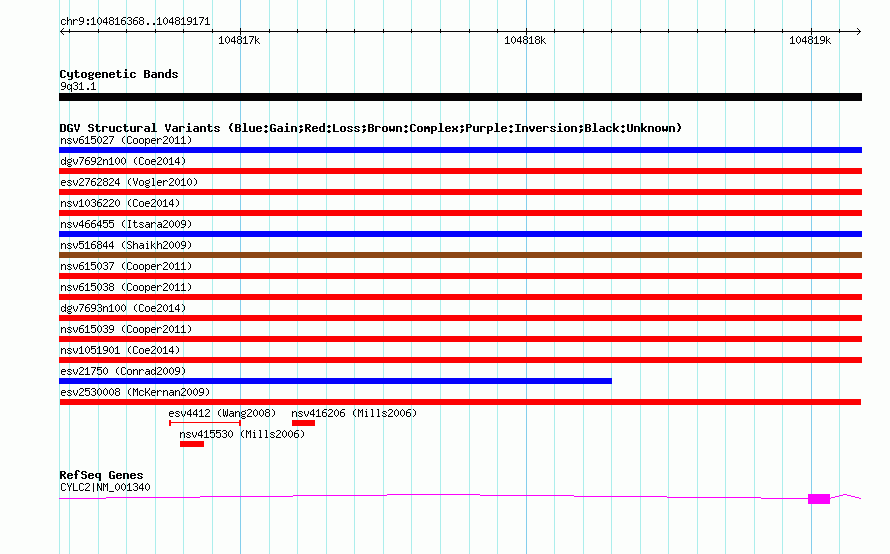
Task: Open the nsv615039 (Cooper2011) variant label
Action: [126, 329]
